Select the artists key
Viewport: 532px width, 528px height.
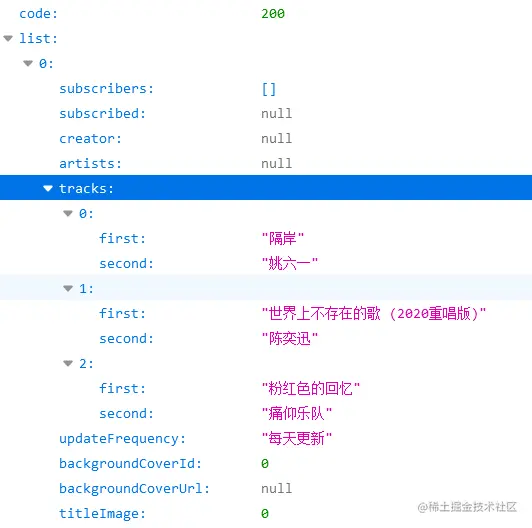pos(90,164)
